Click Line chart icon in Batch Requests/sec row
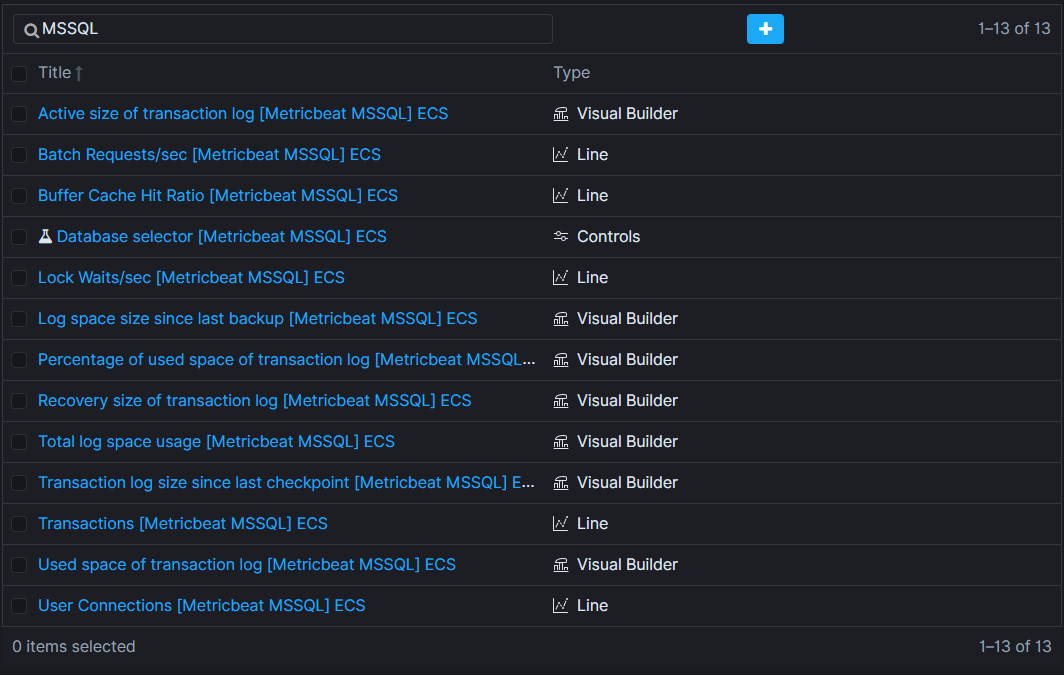 pyautogui.click(x=560, y=155)
